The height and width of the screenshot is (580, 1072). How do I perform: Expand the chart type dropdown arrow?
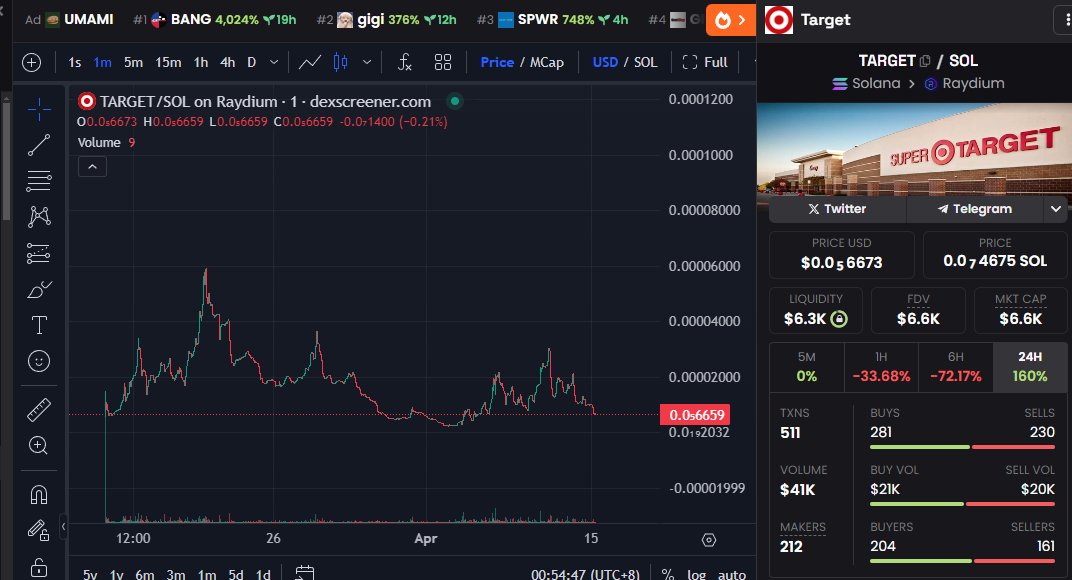pyautogui.click(x=367, y=62)
